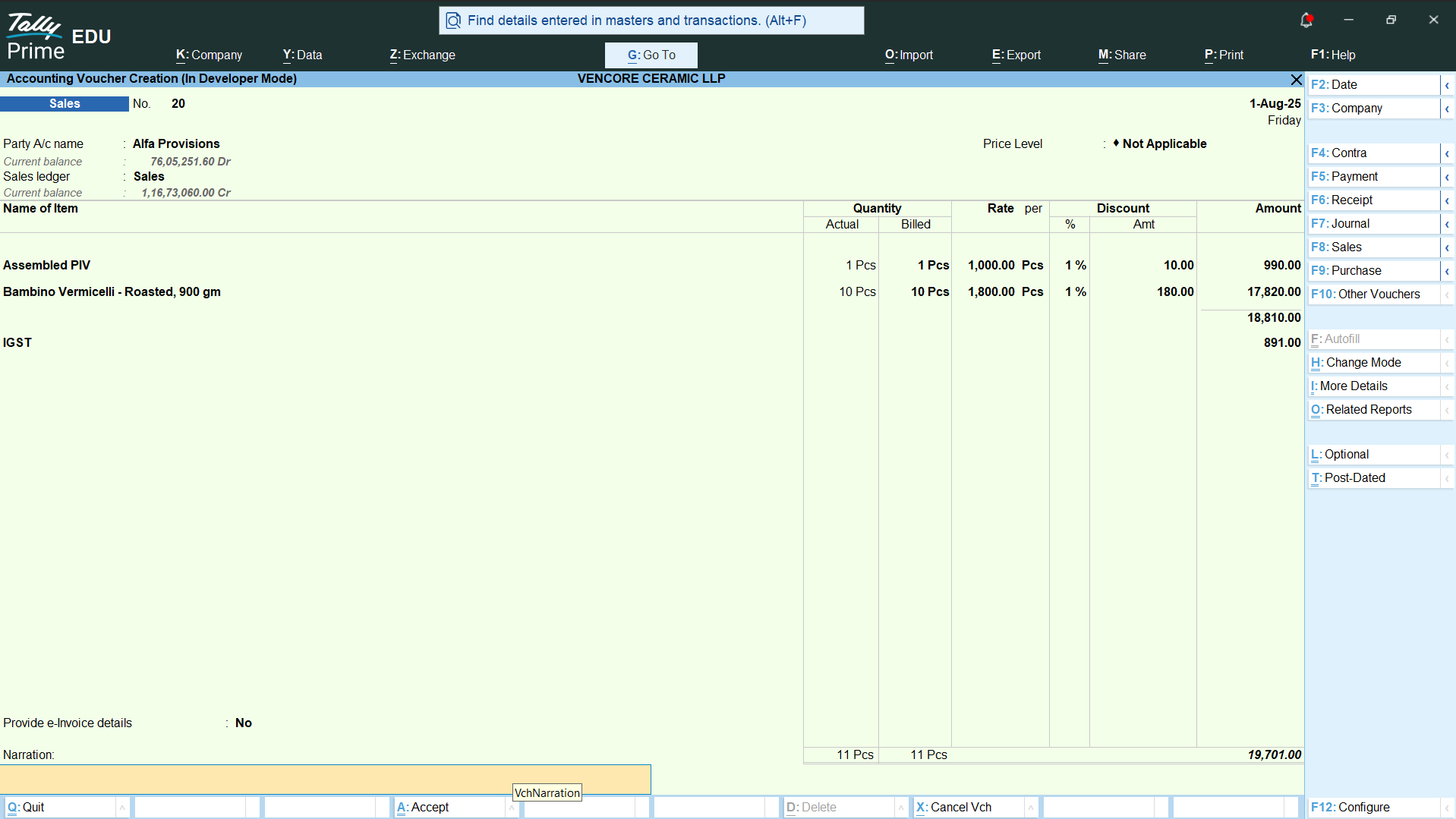
Task: Toggle L: Optional voucher
Action: [x=1373, y=455]
